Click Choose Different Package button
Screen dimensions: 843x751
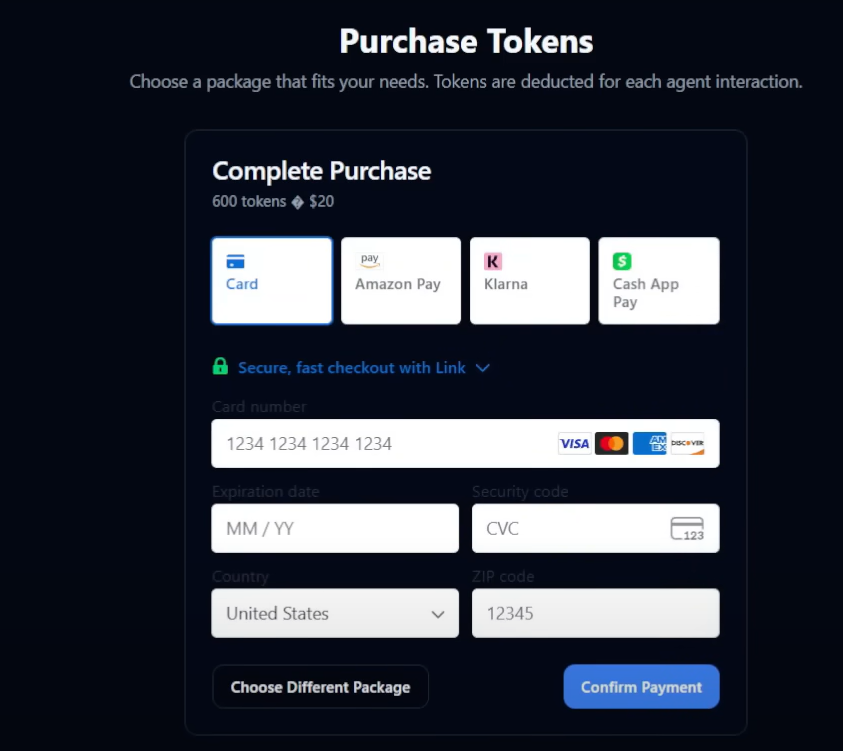(320, 687)
